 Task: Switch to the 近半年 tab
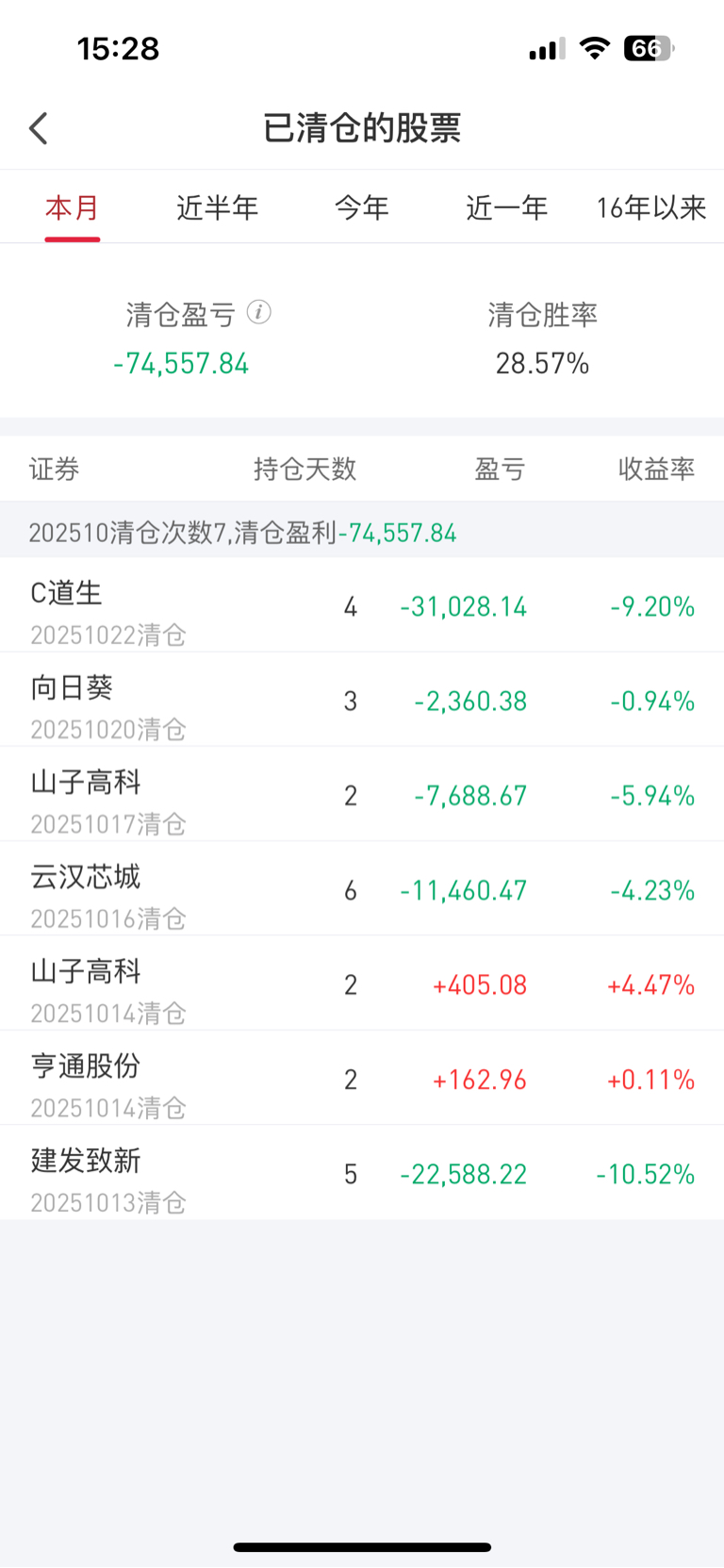coord(218,207)
